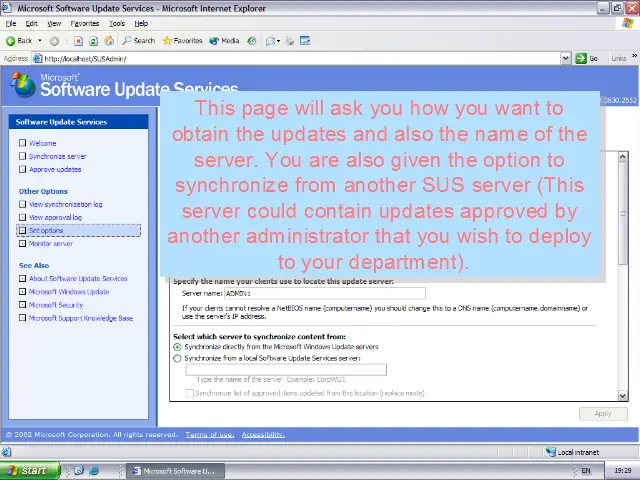Select the Set options link
The height and width of the screenshot is (480, 640).
(46, 231)
